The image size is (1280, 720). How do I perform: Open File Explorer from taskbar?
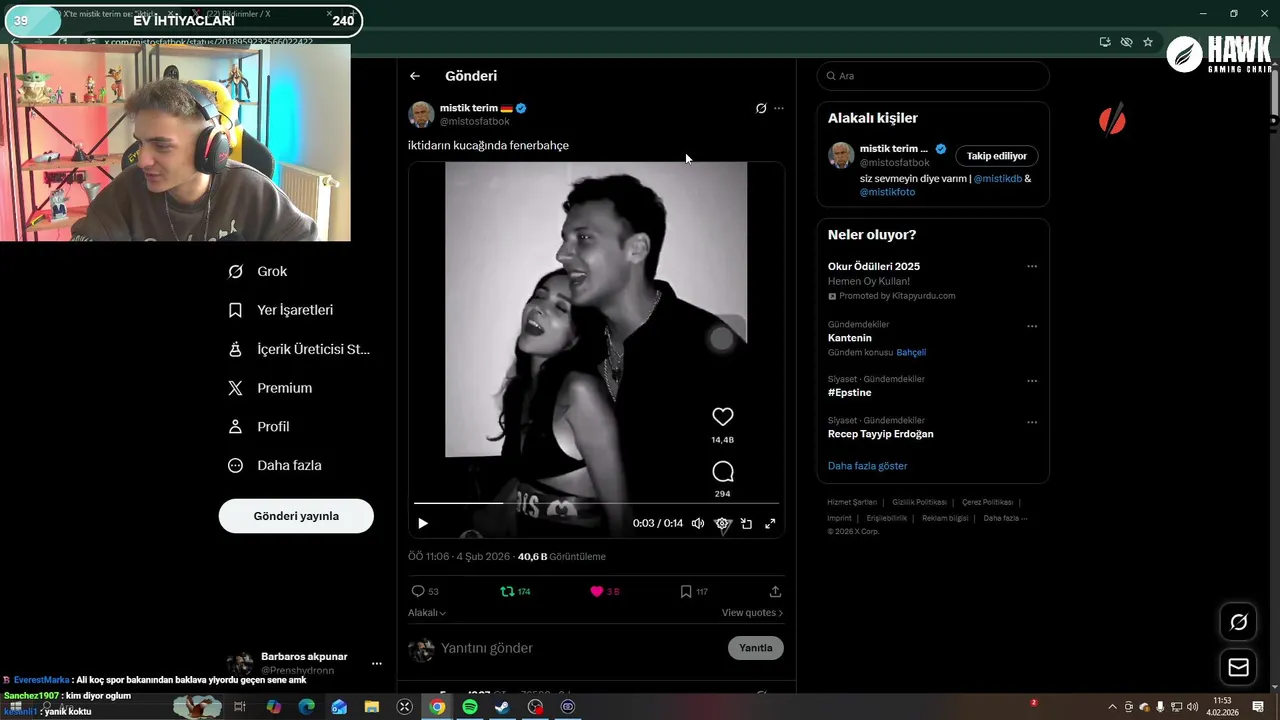(372, 707)
